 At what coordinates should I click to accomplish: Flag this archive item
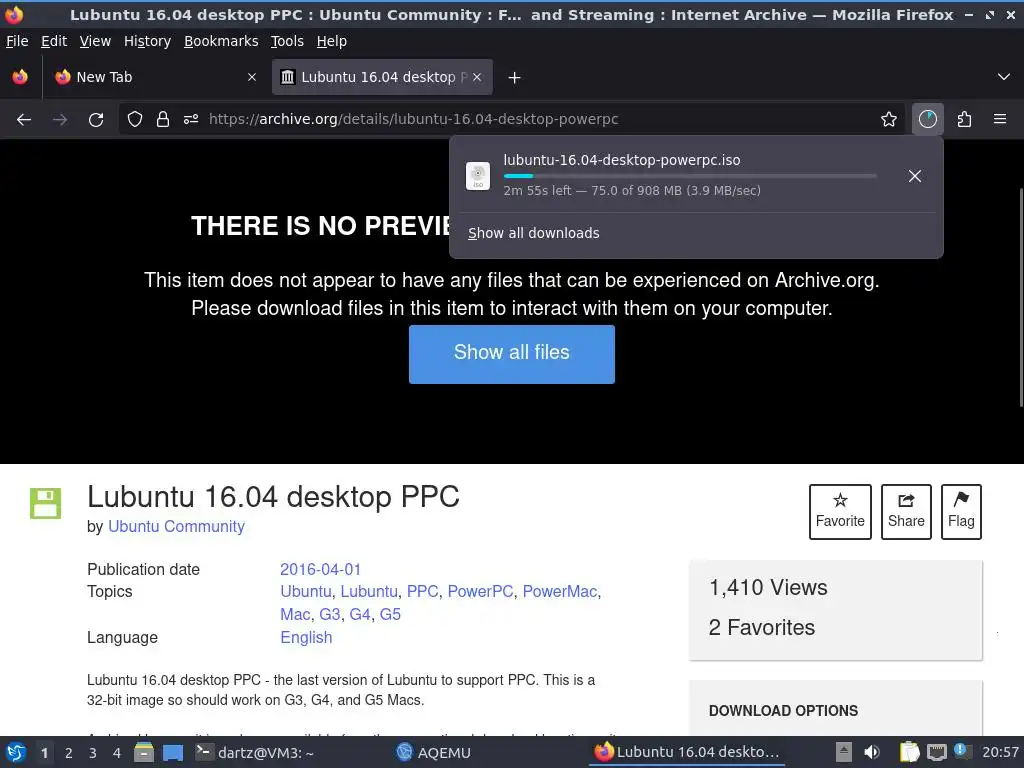961,511
